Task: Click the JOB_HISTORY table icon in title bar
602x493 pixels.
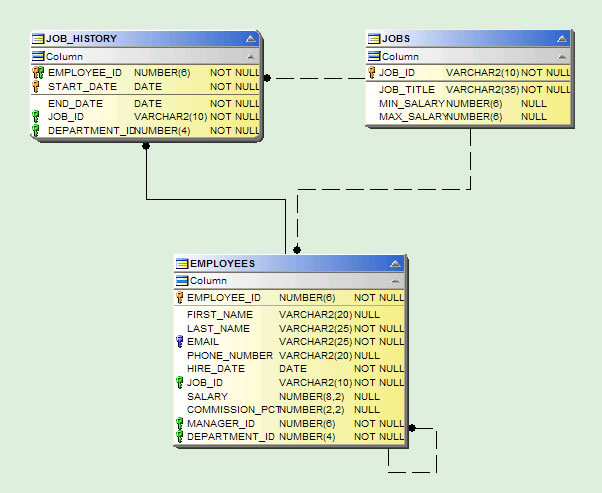Action: 38,39
